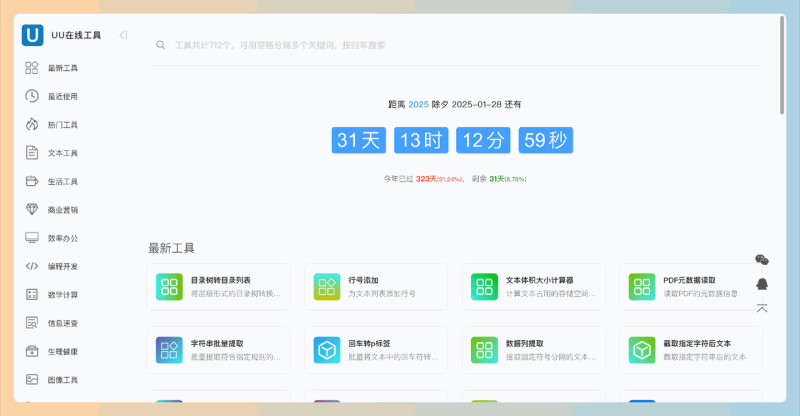The width and height of the screenshot is (800, 416).
Task: Open 商业营销 in the sidebar
Action: 63,210
